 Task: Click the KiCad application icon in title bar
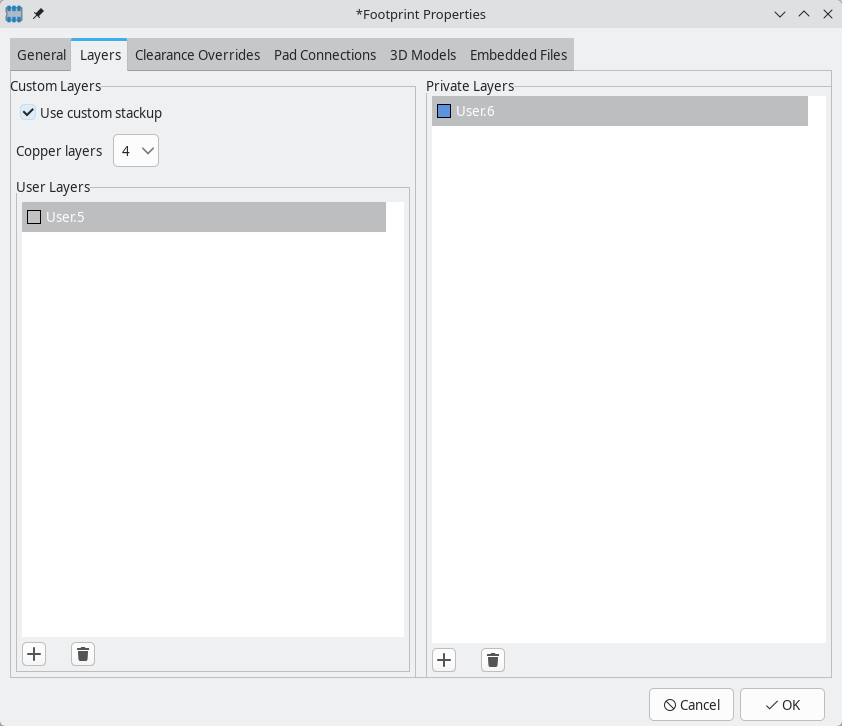[14, 14]
